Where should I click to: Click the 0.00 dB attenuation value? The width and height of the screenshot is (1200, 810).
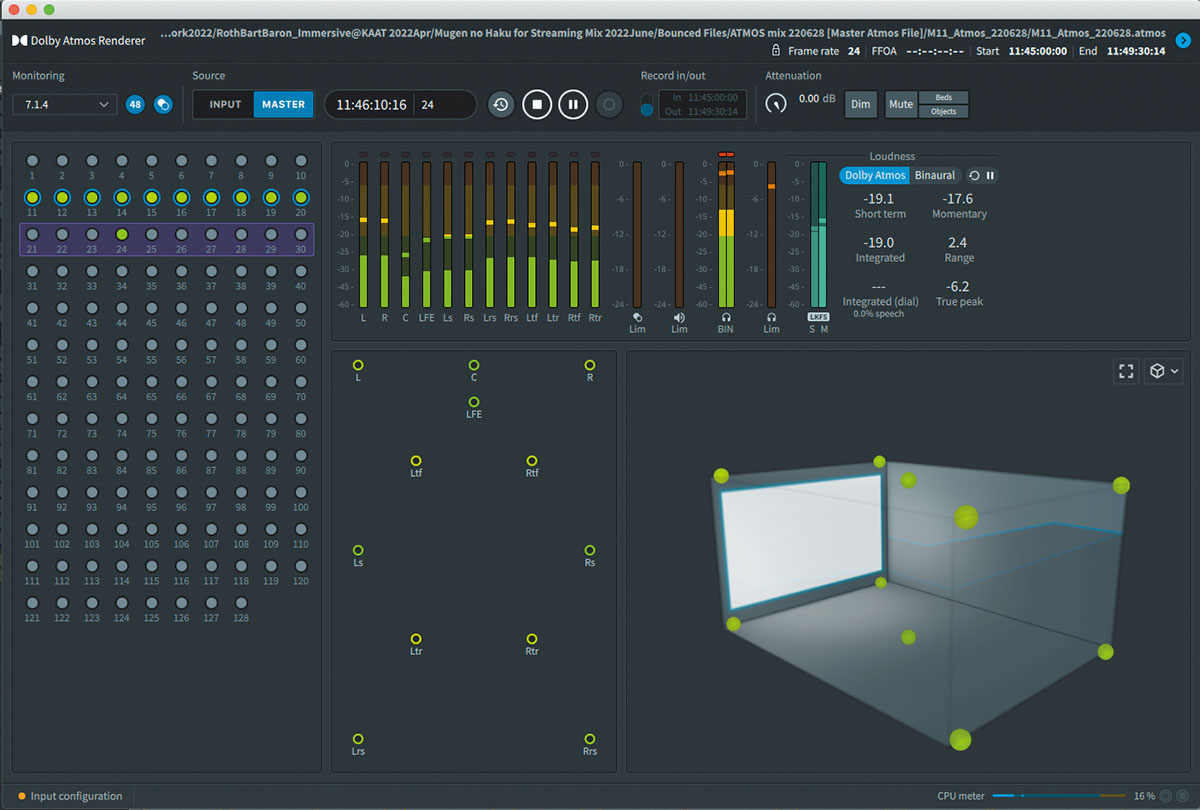(x=817, y=99)
